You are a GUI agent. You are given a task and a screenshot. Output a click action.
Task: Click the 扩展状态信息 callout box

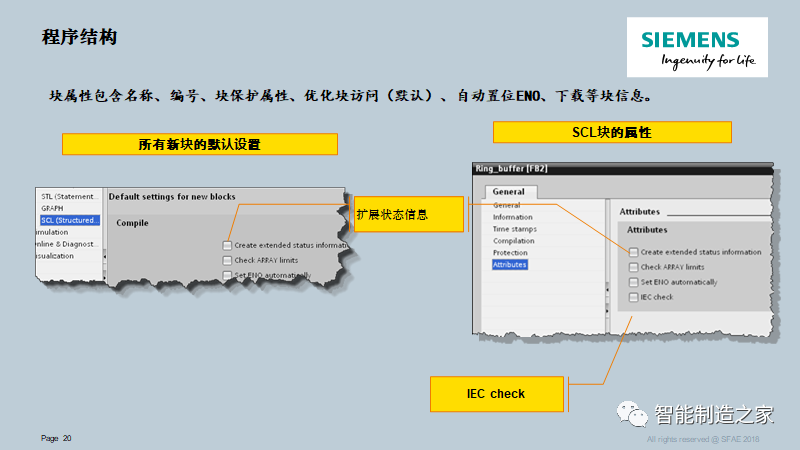coord(409,214)
